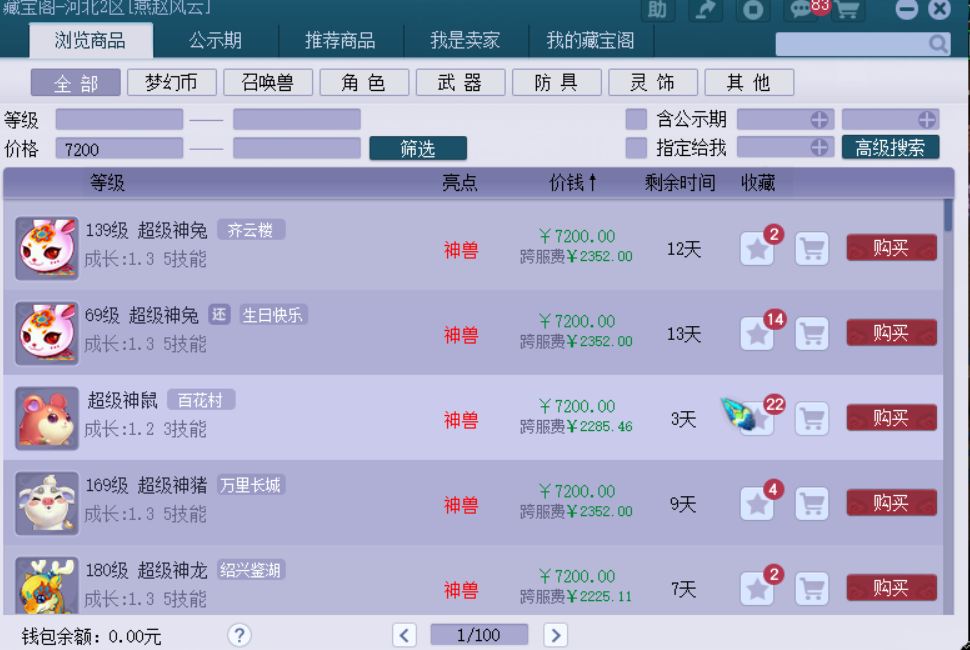Image resolution: width=970 pixels, height=650 pixels.
Task: Select the 灵饰 category filter
Action: [x=653, y=82]
